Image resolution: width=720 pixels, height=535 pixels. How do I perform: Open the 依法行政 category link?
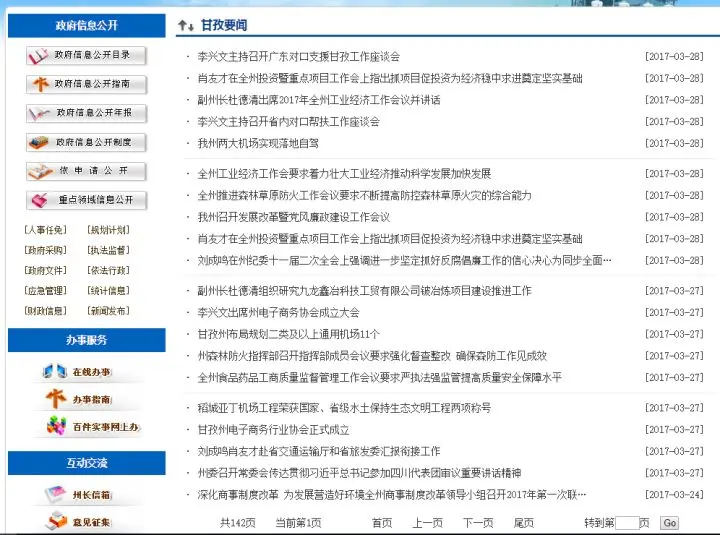108,270
